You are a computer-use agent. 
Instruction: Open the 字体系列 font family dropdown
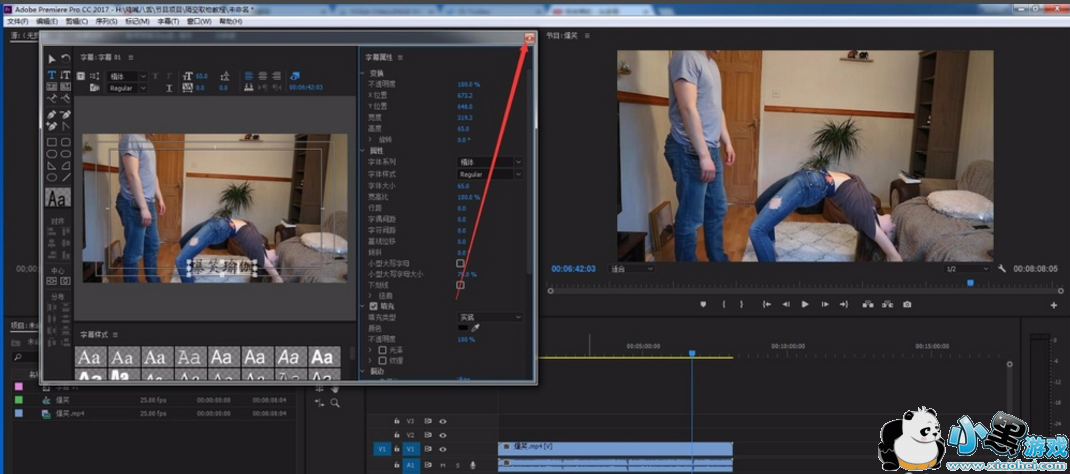pos(490,162)
